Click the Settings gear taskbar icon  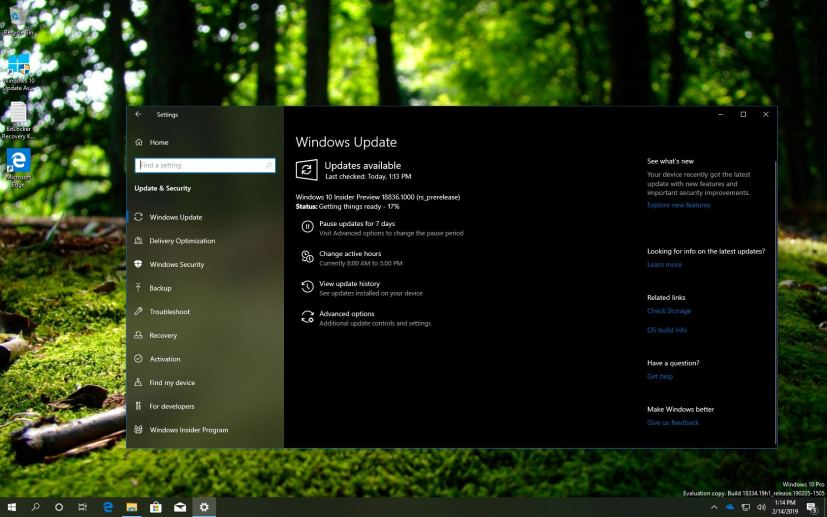coord(204,507)
